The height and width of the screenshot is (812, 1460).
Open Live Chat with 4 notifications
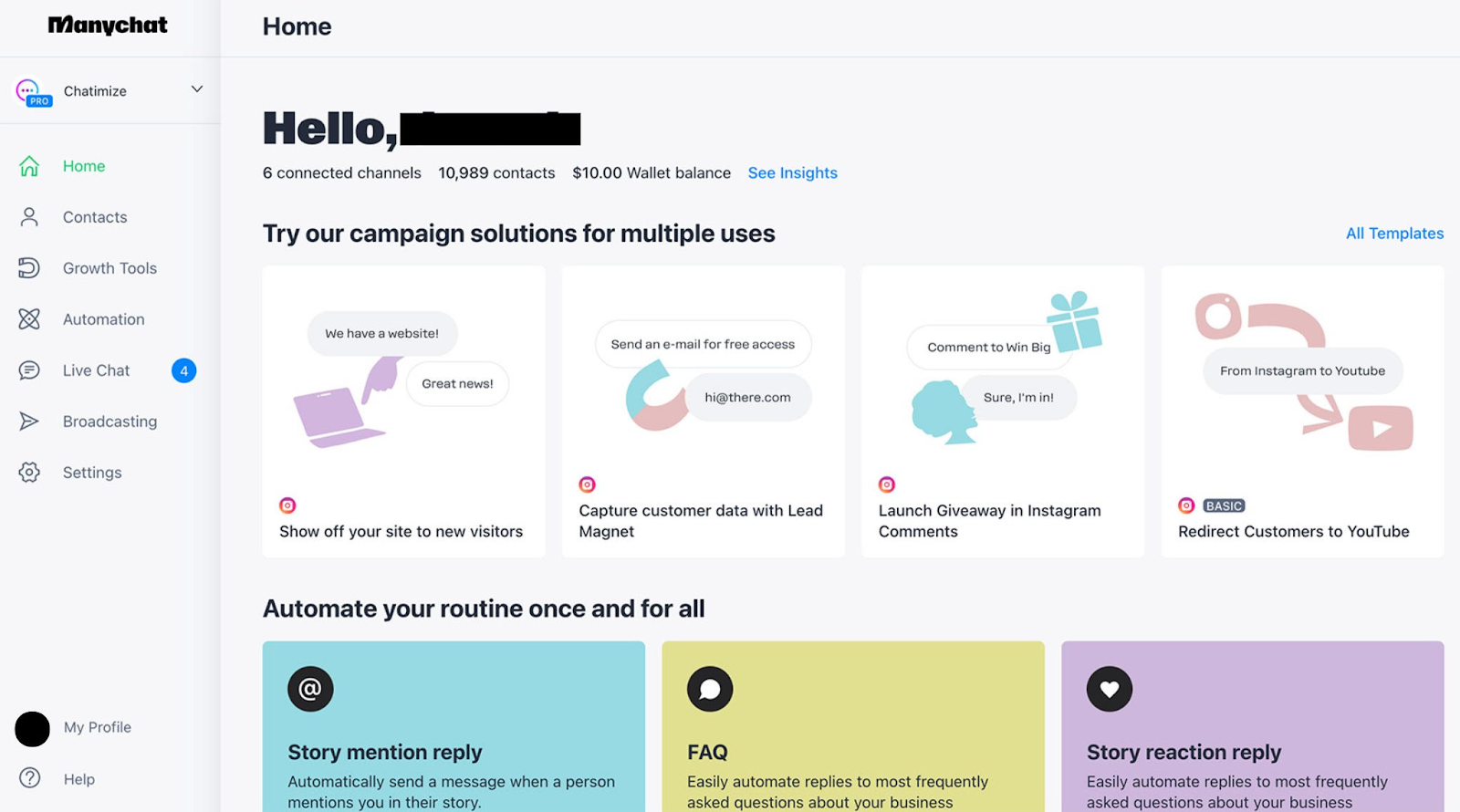click(96, 370)
